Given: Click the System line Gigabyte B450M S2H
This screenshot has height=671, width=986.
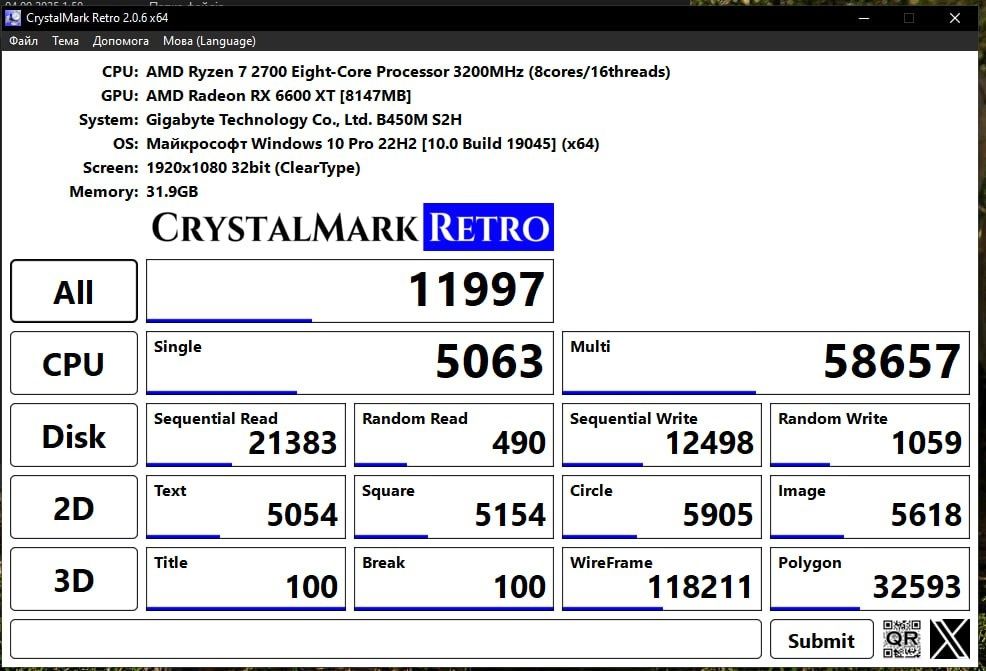Looking at the screenshot, I should (x=304, y=119).
